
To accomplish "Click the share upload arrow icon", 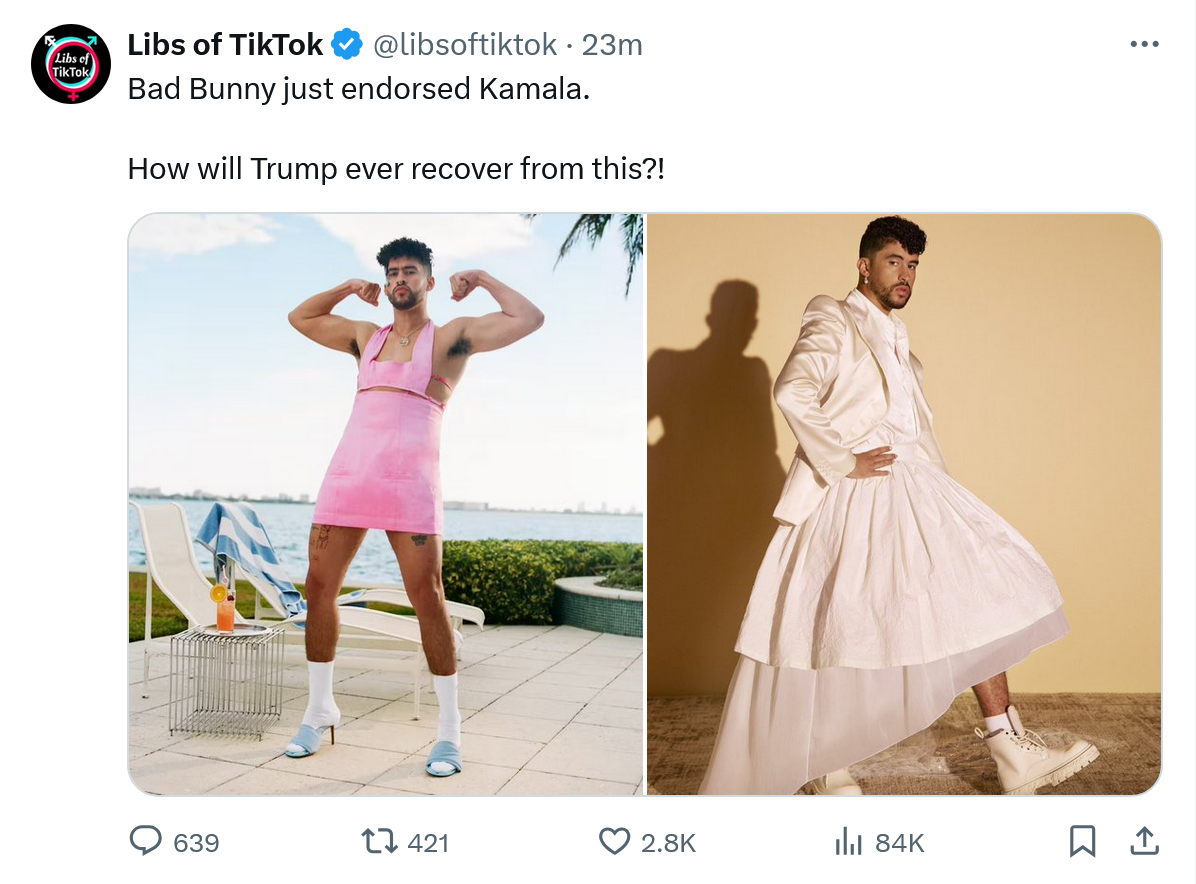I will pos(1144,841).
